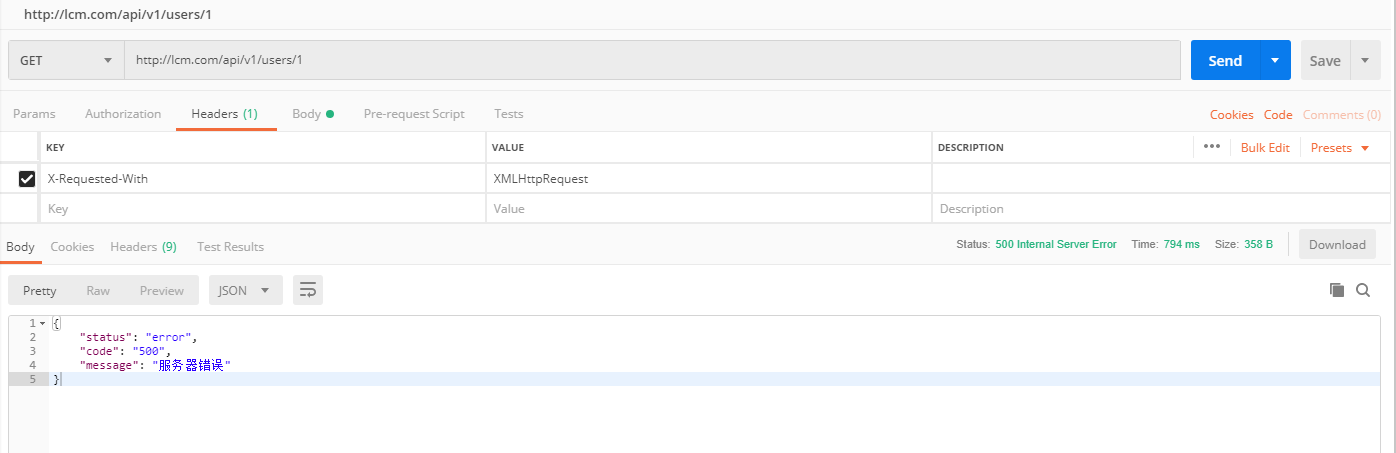Click the search response magnifier icon
1396x453 pixels.
click(x=1363, y=290)
